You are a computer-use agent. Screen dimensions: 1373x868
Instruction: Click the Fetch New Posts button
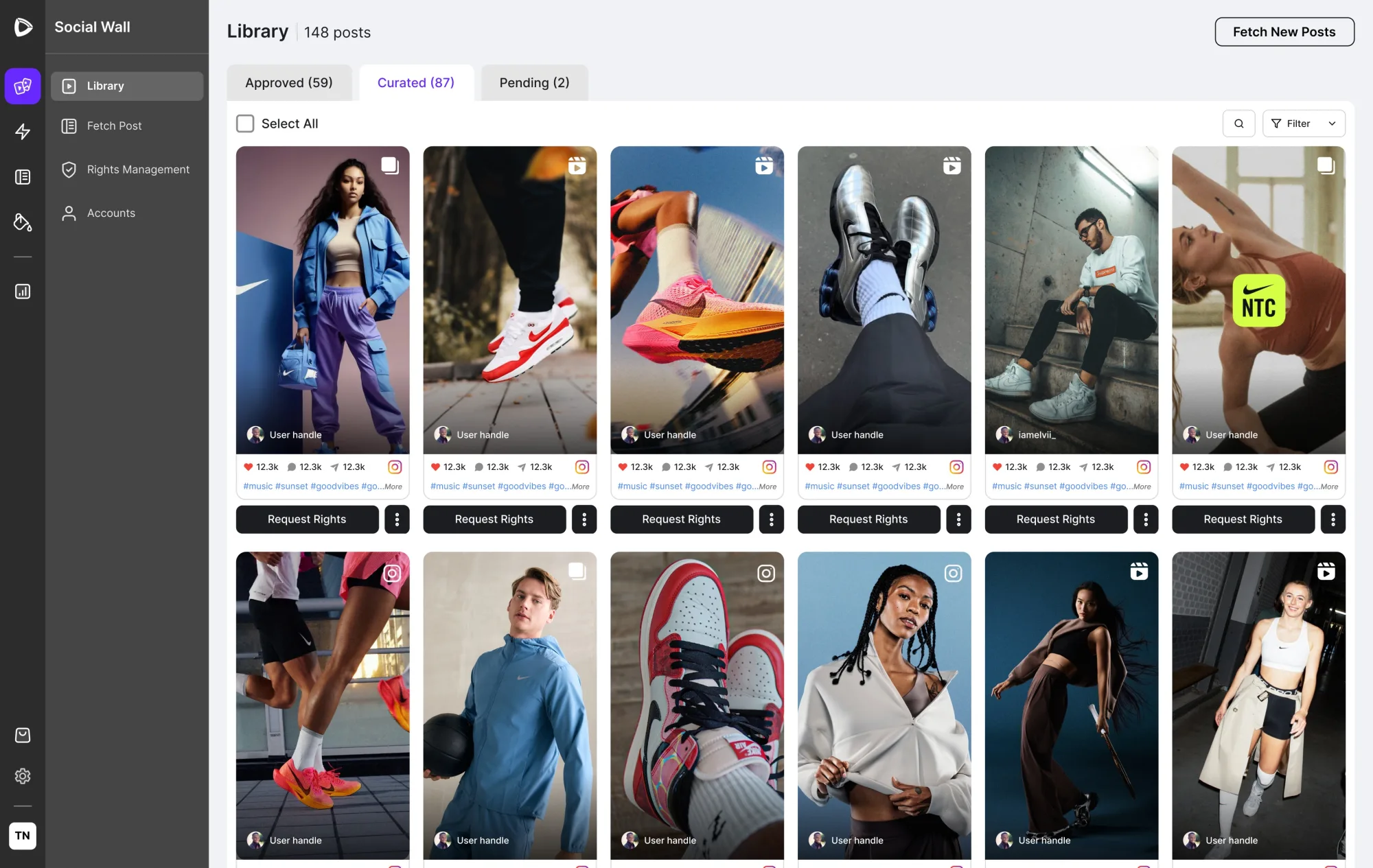point(1284,32)
